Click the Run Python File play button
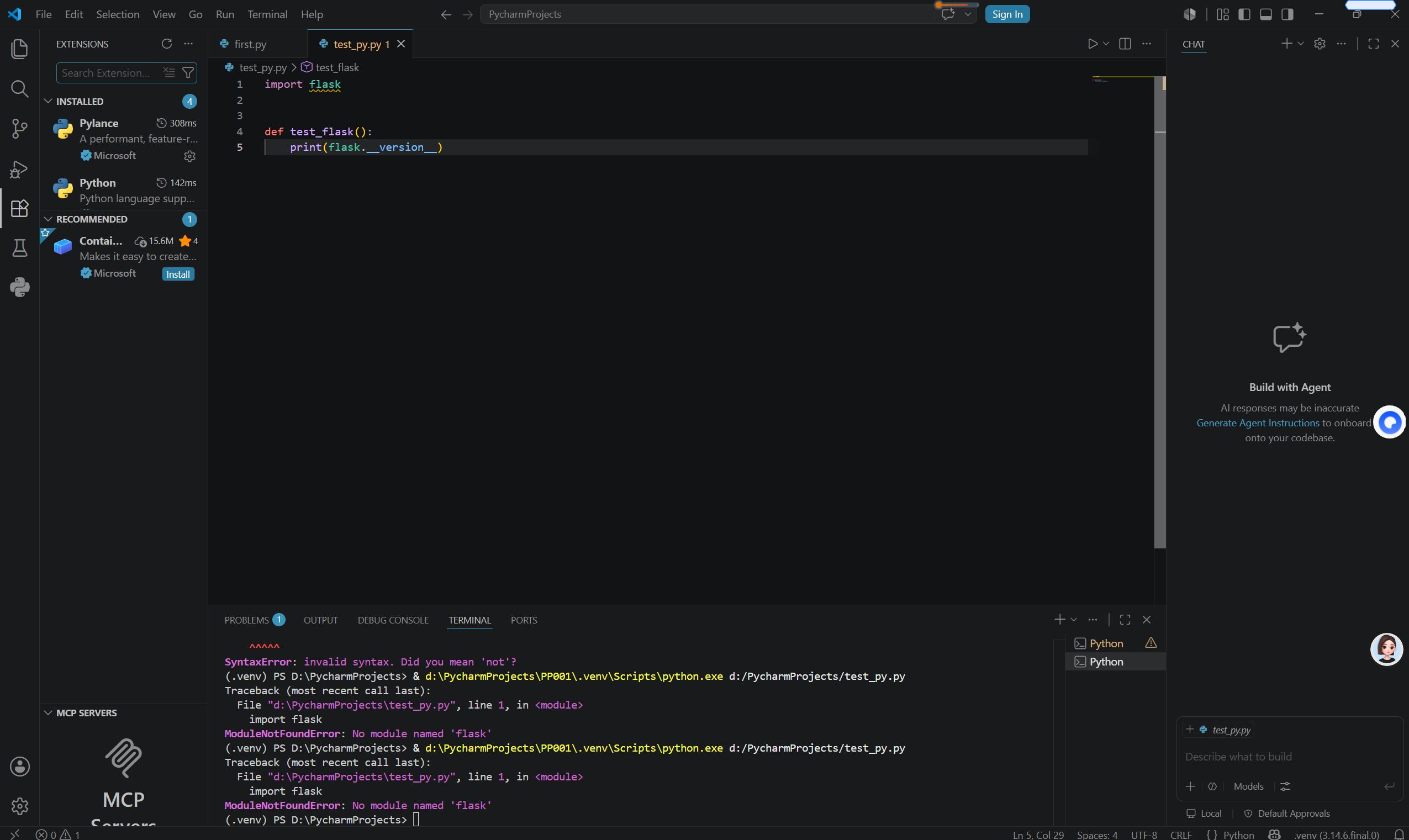1409x840 pixels. click(1092, 44)
